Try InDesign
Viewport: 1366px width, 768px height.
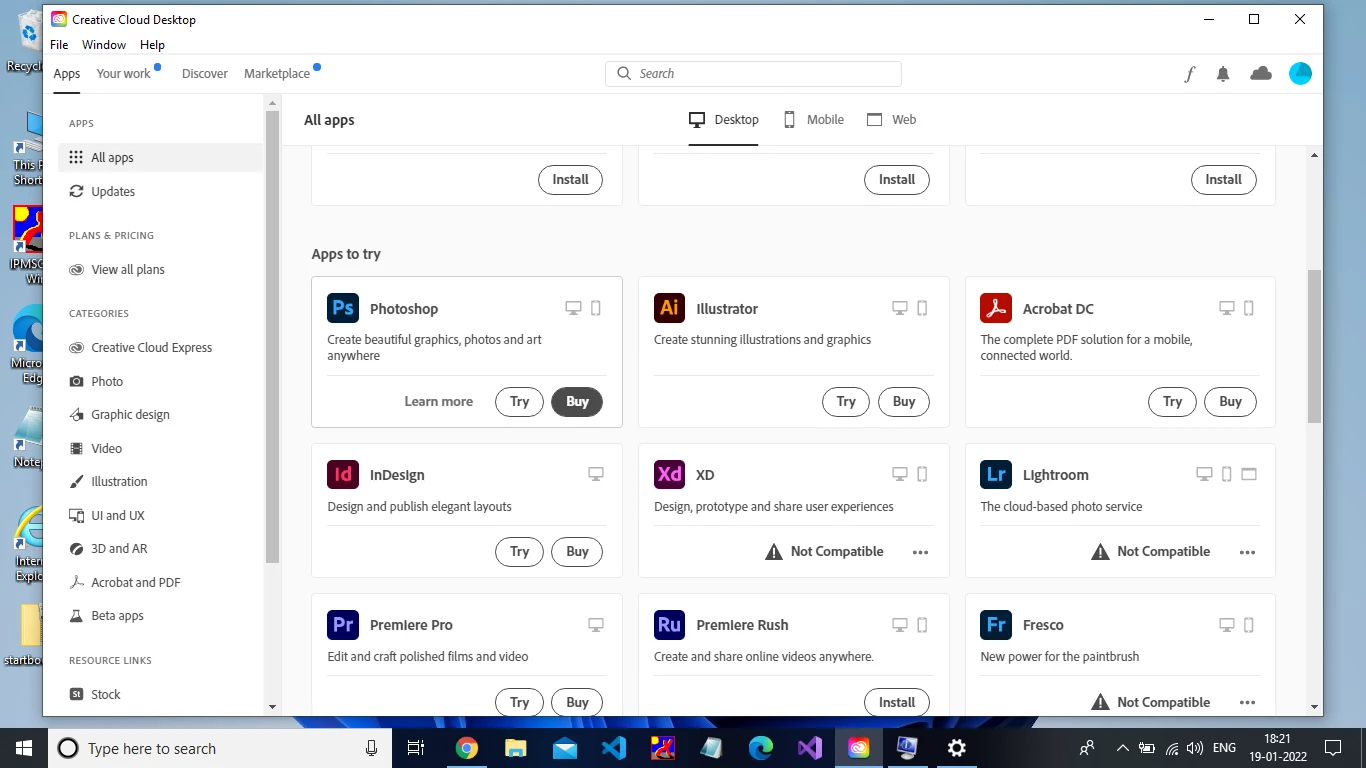click(519, 551)
